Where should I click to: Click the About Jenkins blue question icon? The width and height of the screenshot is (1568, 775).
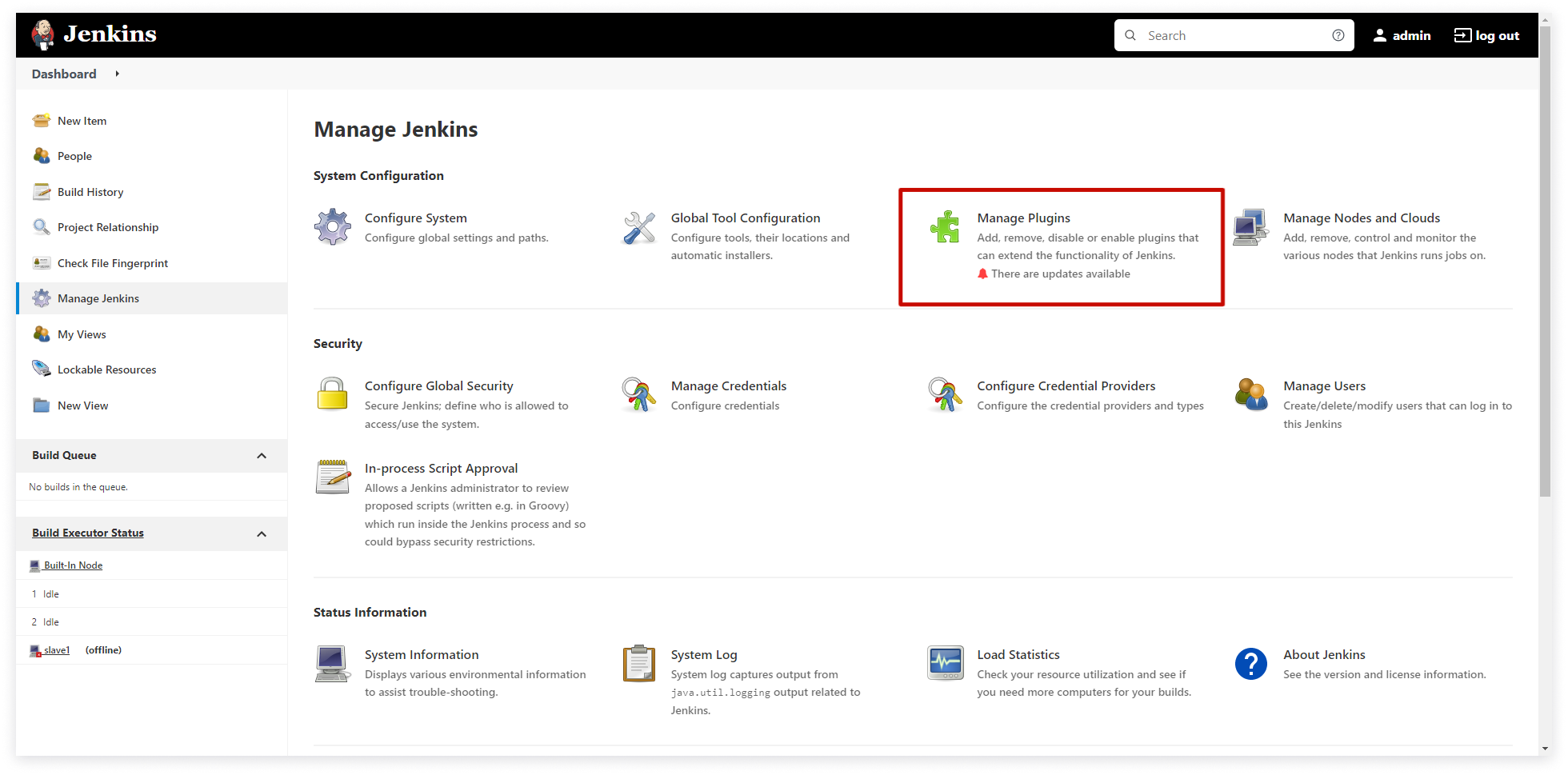(x=1251, y=664)
